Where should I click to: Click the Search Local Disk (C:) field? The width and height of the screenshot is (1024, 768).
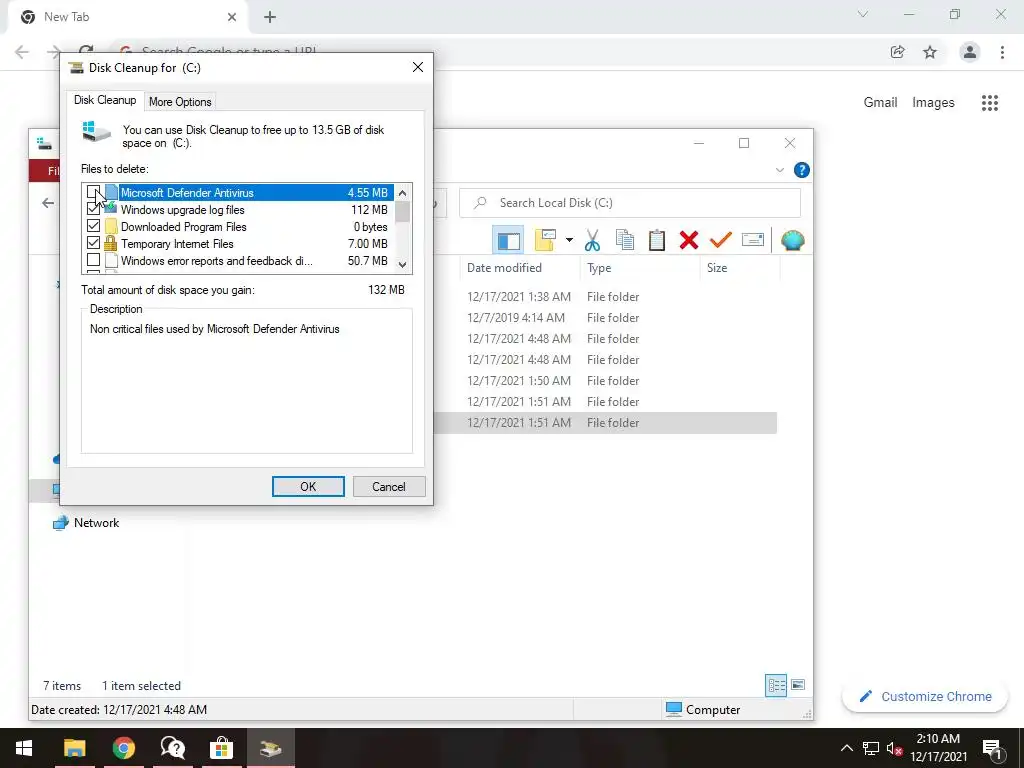pos(630,203)
